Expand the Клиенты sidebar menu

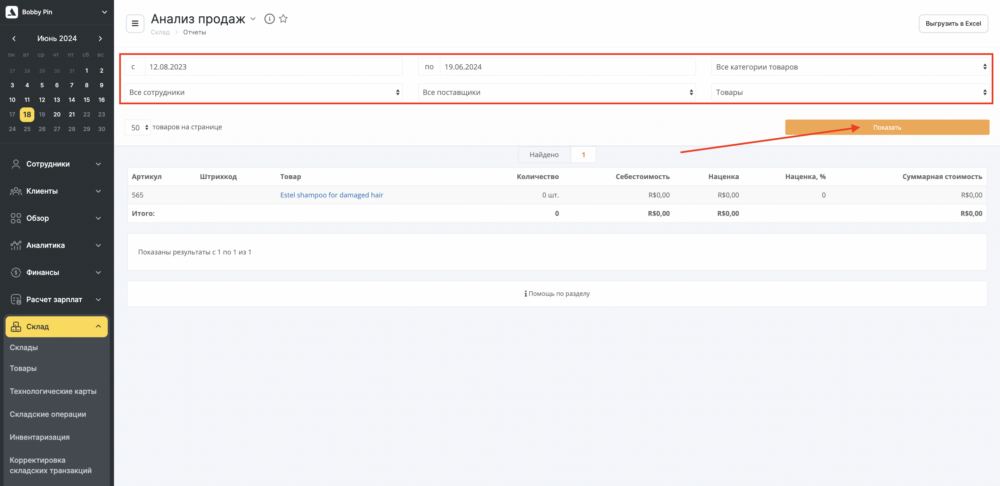point(56,191)
